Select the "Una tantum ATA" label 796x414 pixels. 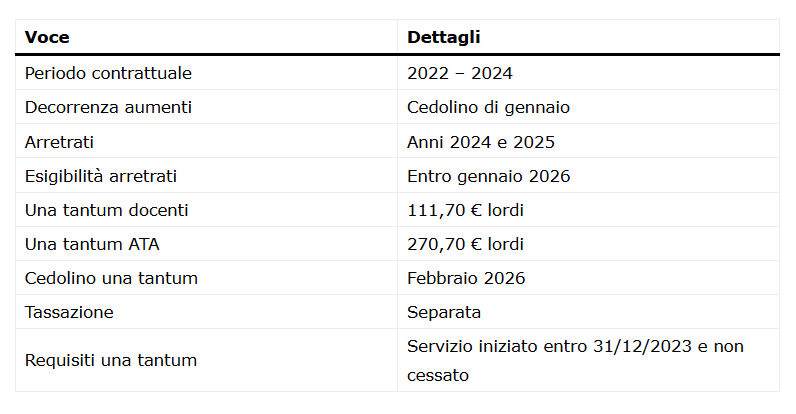(92, 244)
